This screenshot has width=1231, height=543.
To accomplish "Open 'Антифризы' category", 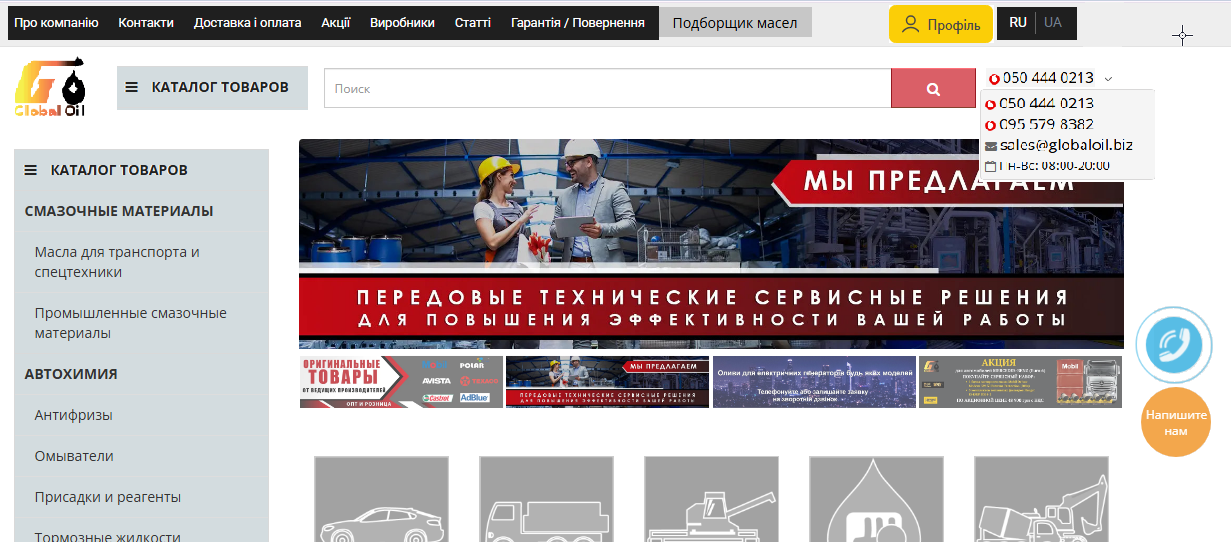I will [73, 415].
